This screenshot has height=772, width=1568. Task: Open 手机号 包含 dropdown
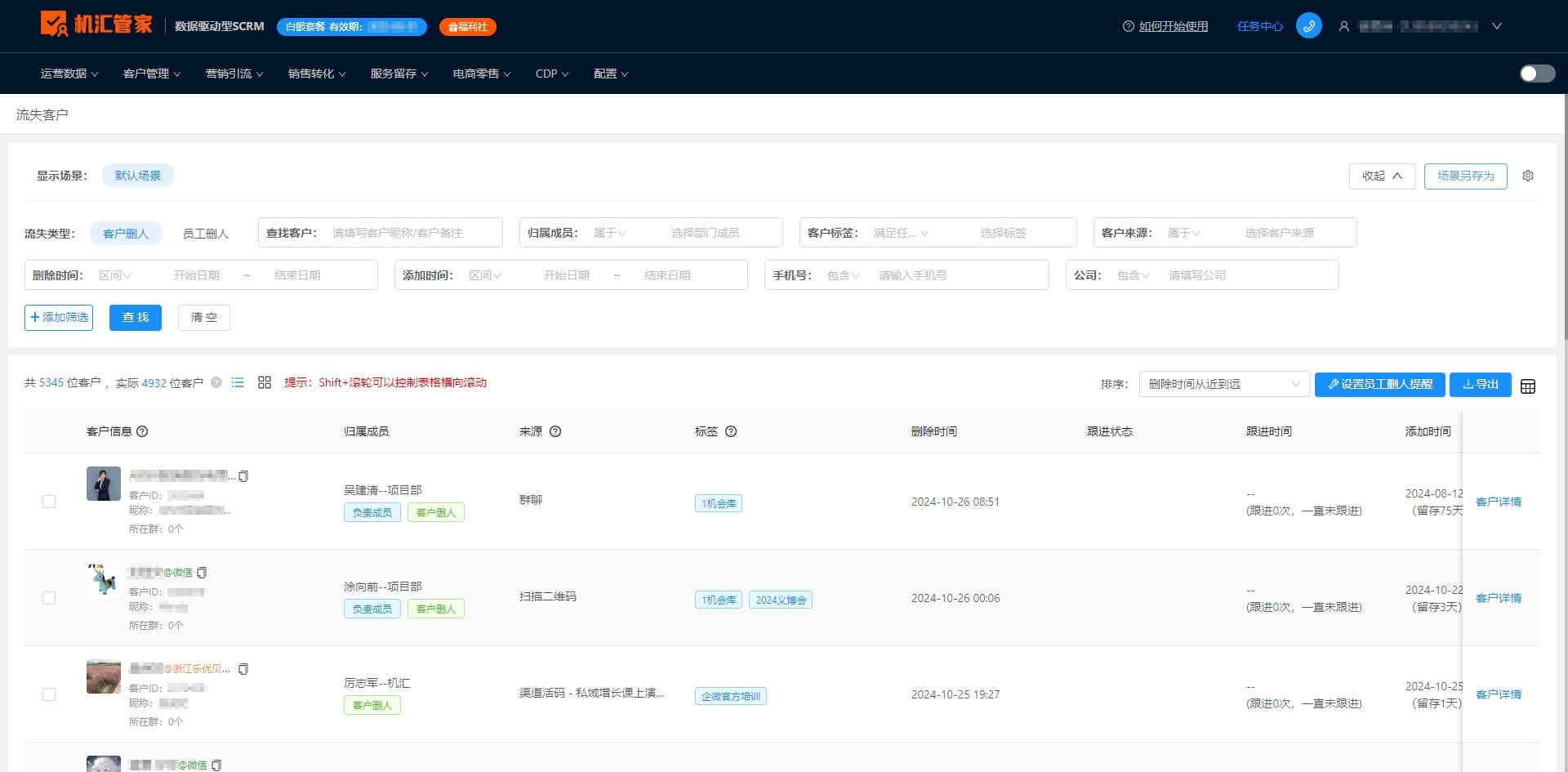[x=844, y=275]
